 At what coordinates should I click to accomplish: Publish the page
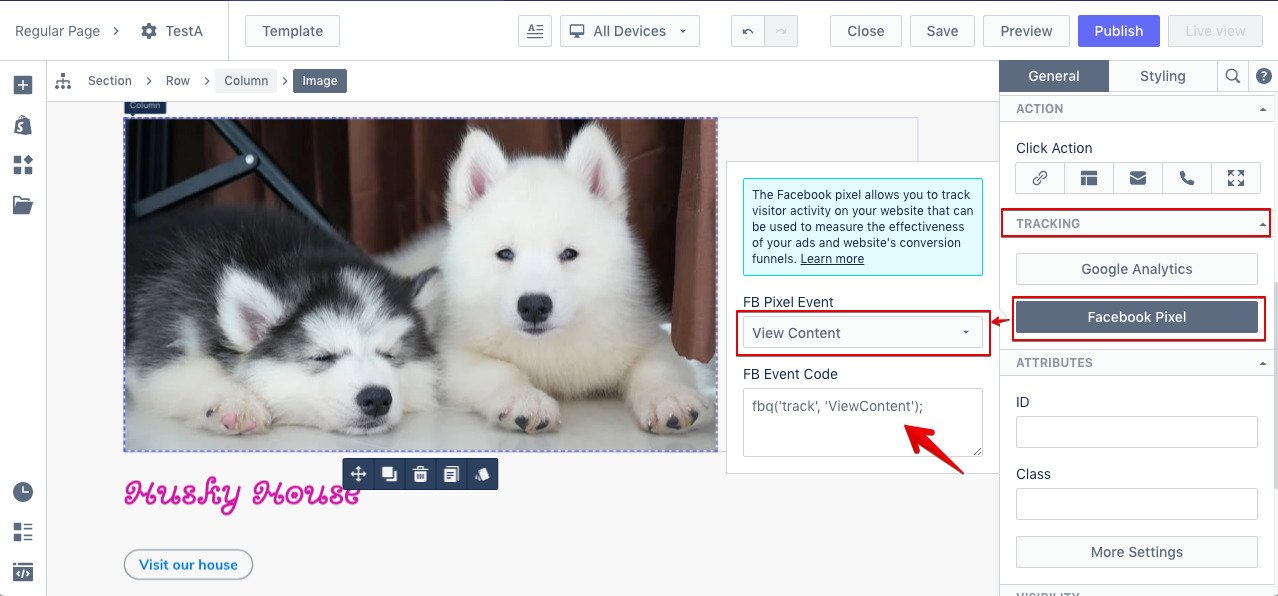click(1119, 31)
